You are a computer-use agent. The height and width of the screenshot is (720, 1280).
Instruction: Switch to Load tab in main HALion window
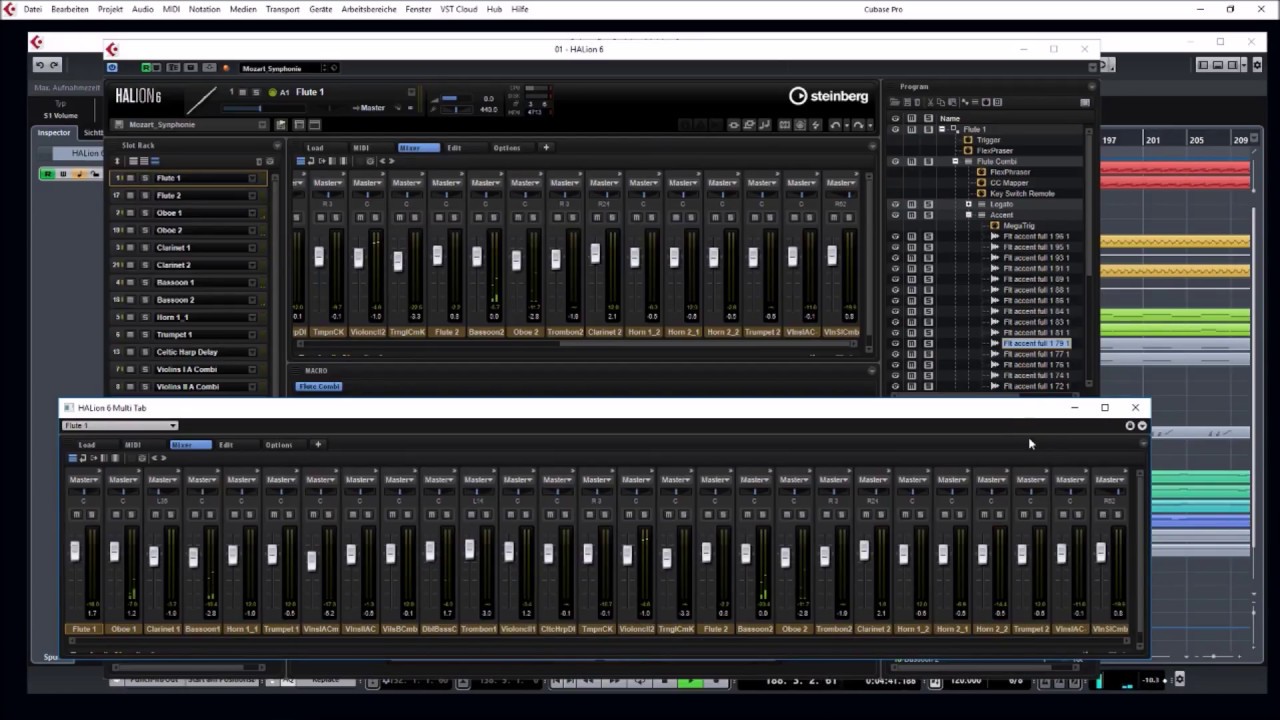315,148
